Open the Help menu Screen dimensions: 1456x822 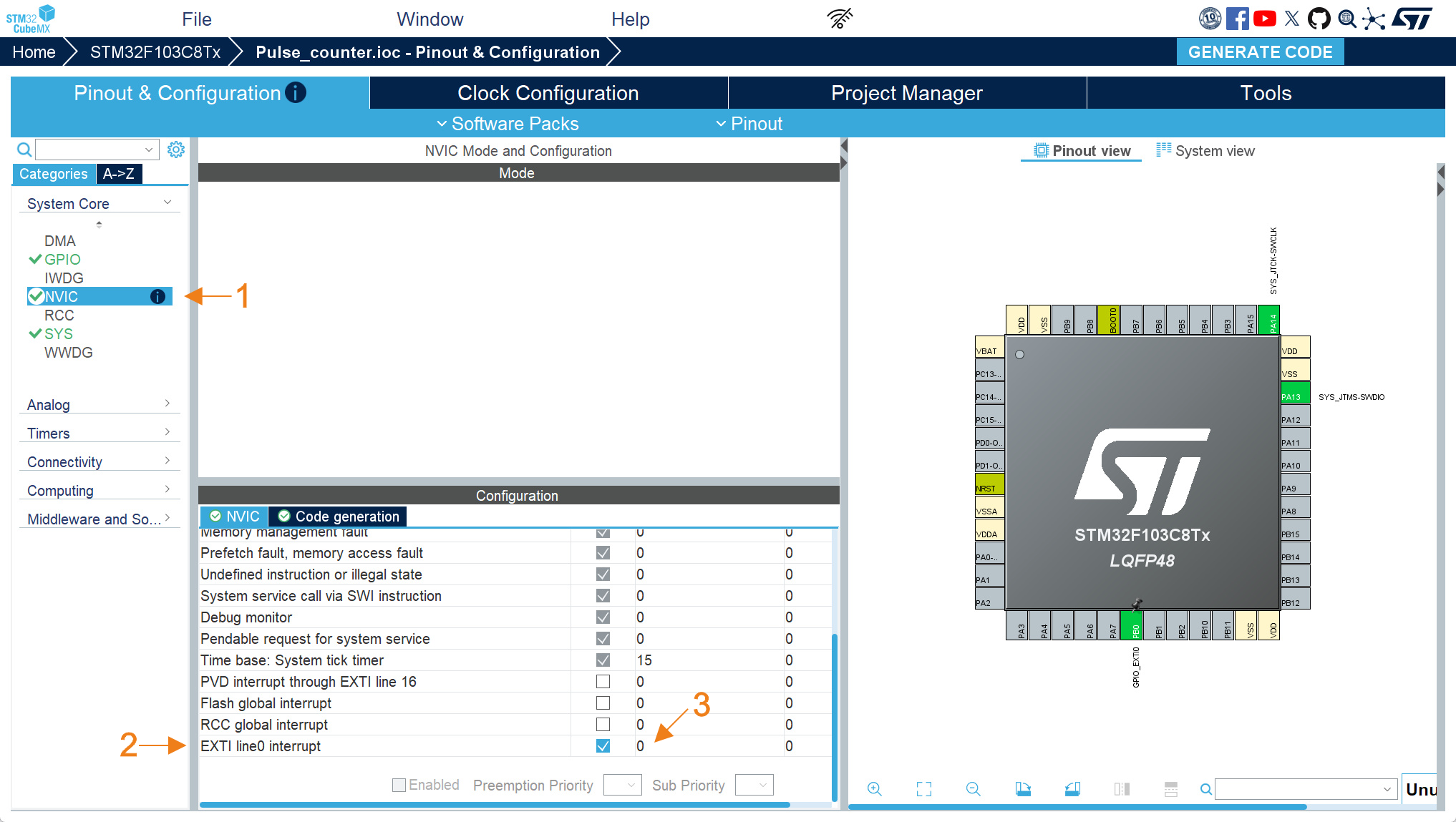pyautogui.click(x=631, y=19)
